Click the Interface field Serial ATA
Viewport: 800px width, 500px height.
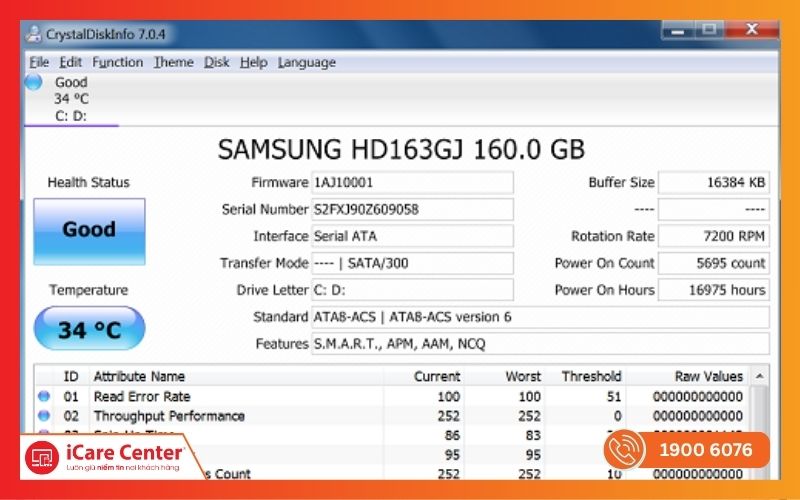pos(412,236)
